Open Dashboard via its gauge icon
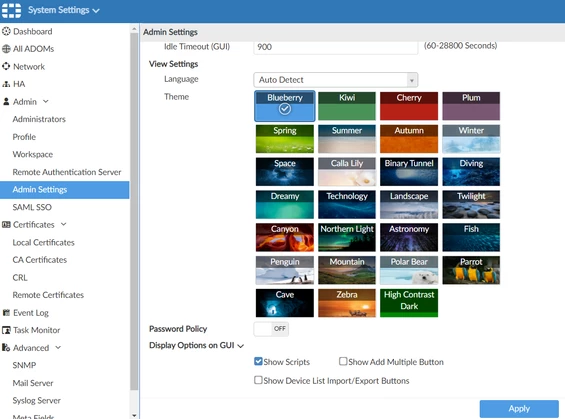The width and height of the screenshot is (565, 419). point(6,31)
